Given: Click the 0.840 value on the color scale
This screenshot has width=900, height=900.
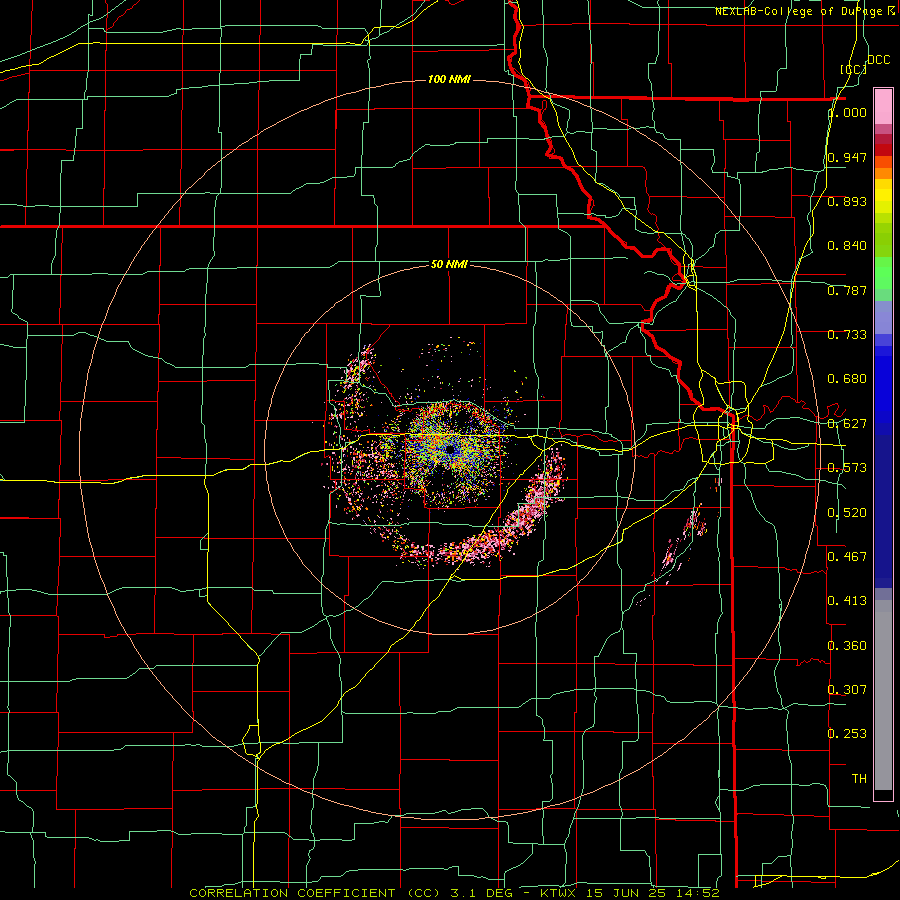Looking at the screenshot, I should coord(847,246).
